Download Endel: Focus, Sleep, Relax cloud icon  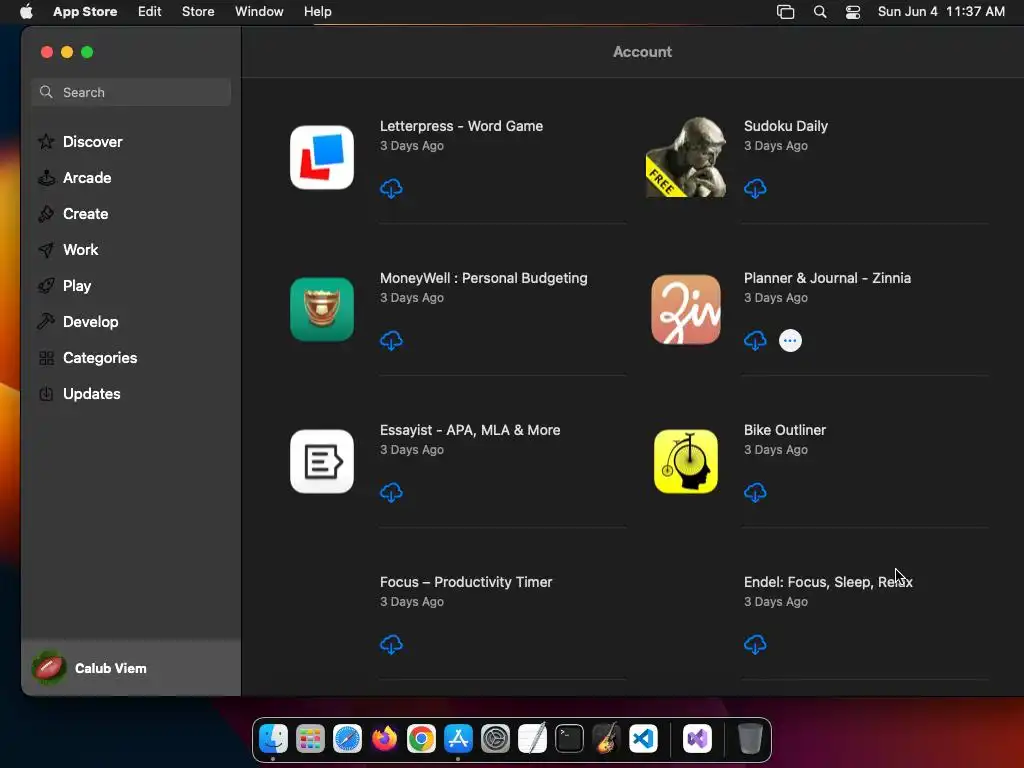(755, 645)
